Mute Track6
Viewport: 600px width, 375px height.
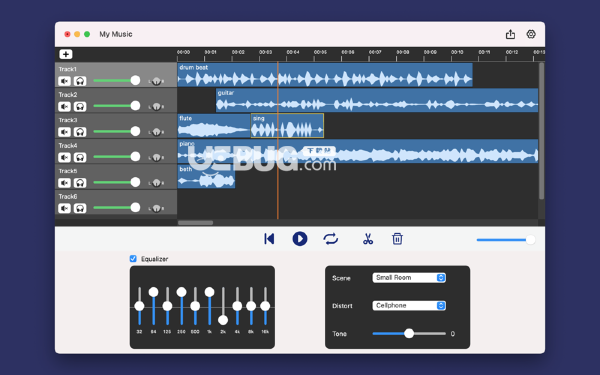64,208
